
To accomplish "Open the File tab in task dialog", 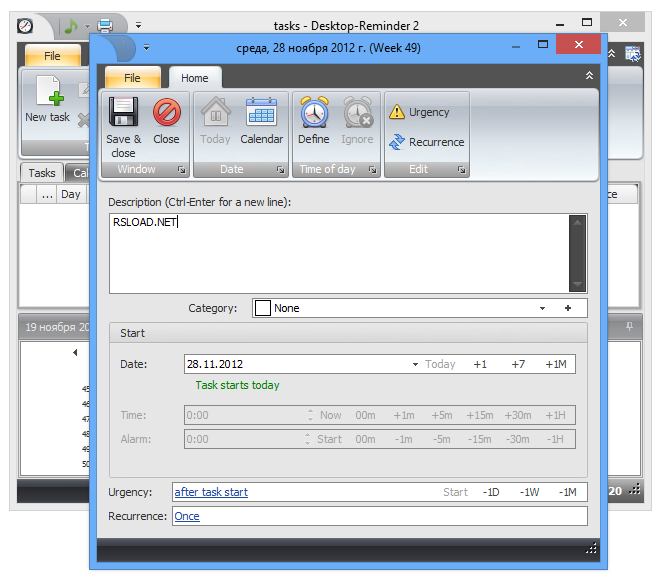I will 132,78.
